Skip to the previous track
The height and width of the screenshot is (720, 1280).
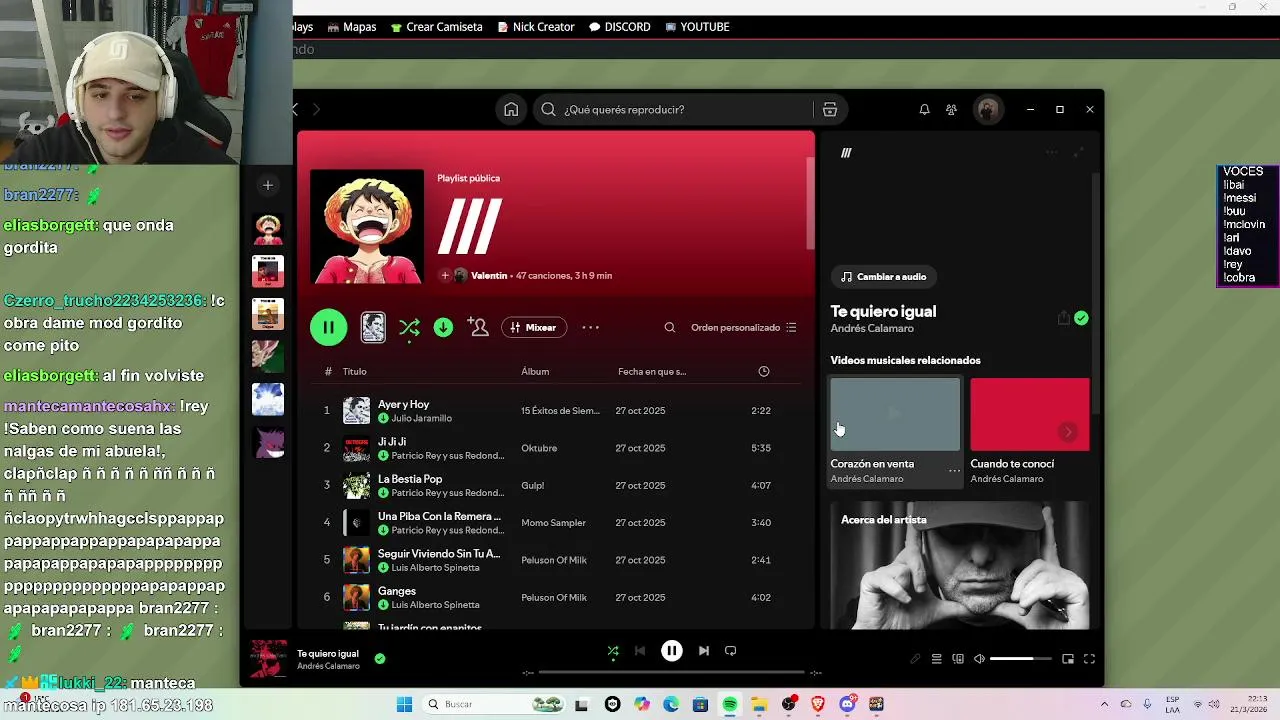640,651
